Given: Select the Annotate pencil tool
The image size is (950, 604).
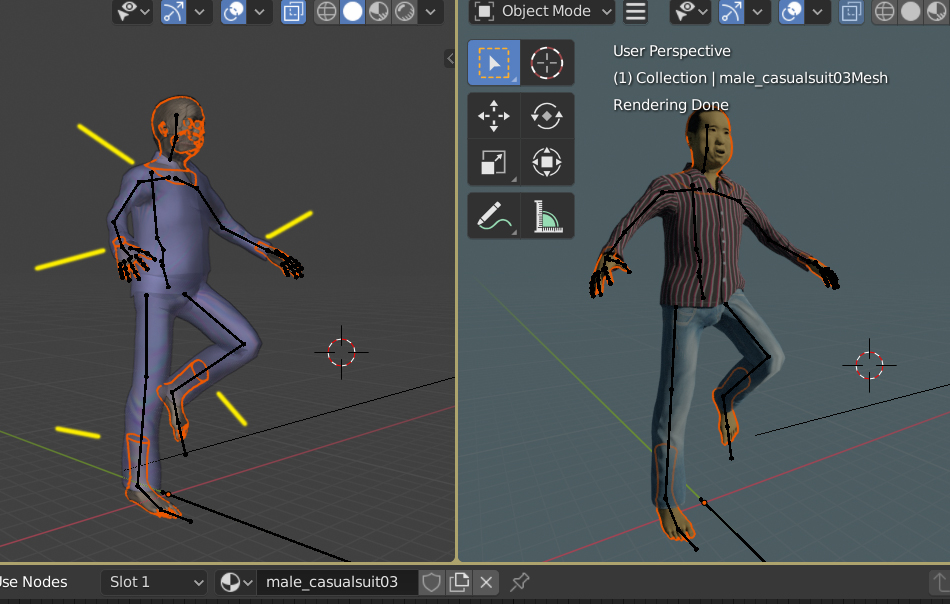Looking at the screenshot, I should coord(494,215).
